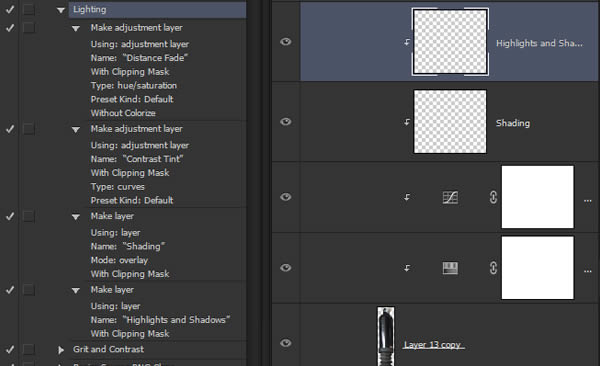This screenshot has height=366, width=600.
Task: Click Preset Kind: Default under Distance Fade
Action: click(x=132, y=99)
